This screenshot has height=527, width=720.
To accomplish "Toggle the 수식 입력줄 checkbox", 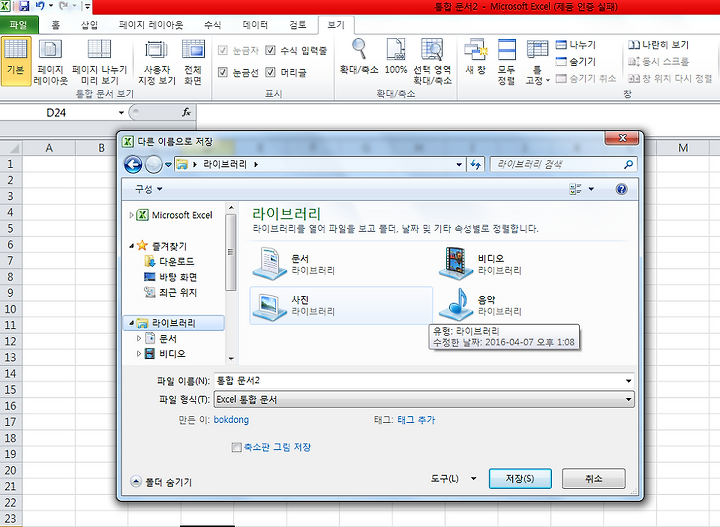I will pos(270,50).
